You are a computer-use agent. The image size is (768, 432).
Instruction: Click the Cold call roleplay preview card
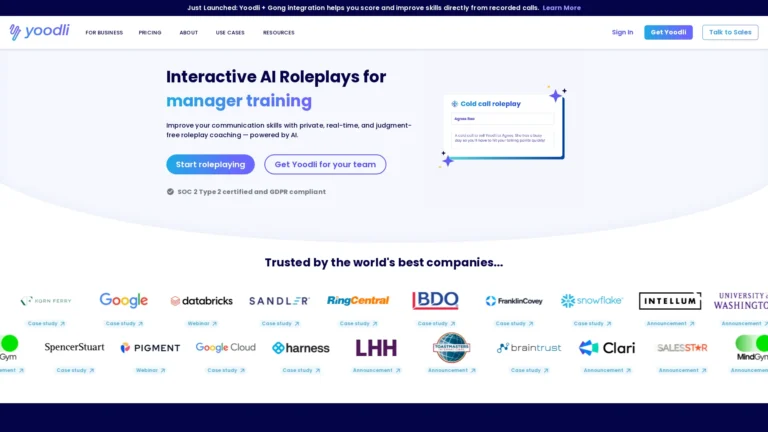505,125
